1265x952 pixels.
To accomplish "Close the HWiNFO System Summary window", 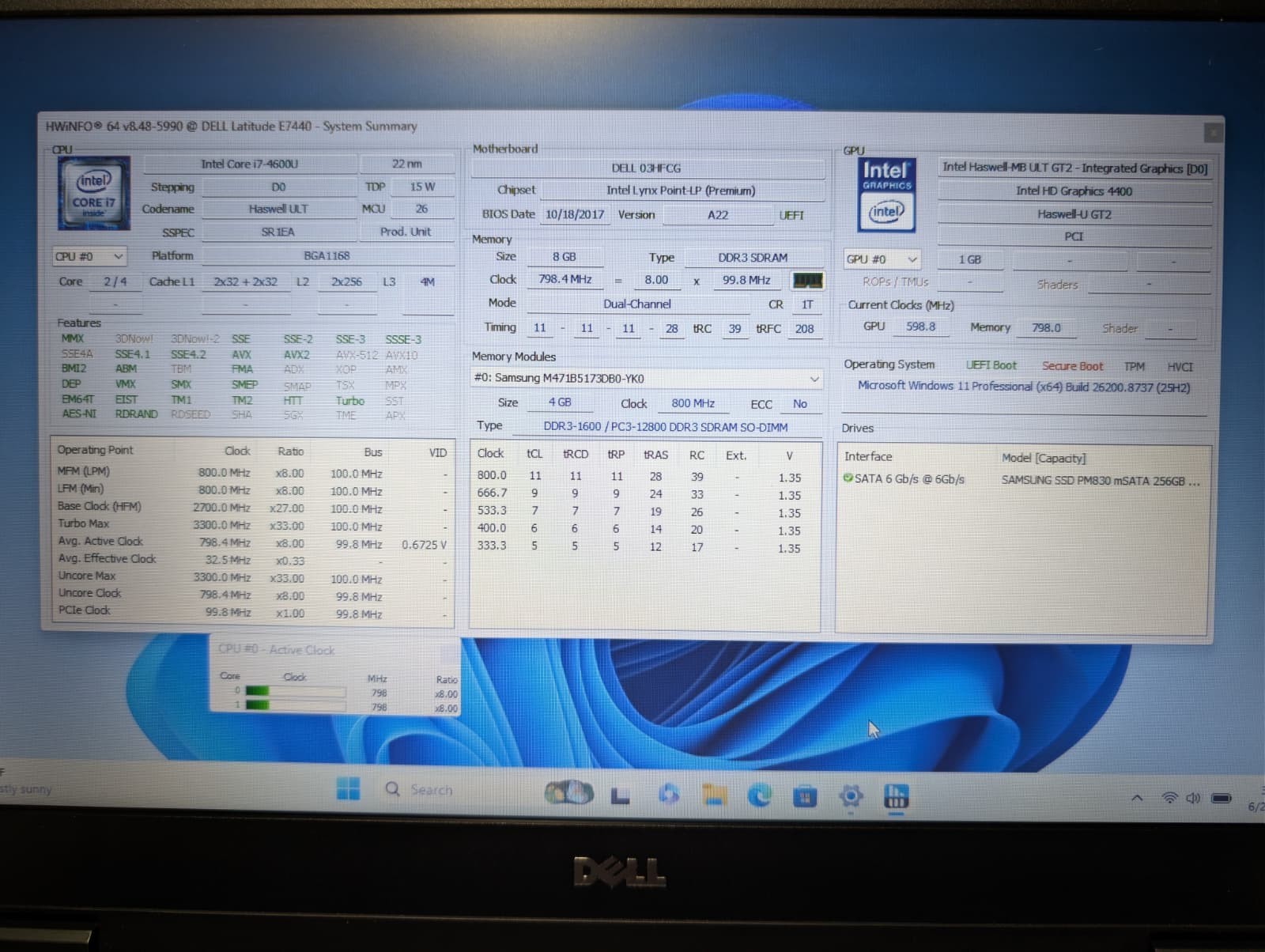I will click(1212, 133).
